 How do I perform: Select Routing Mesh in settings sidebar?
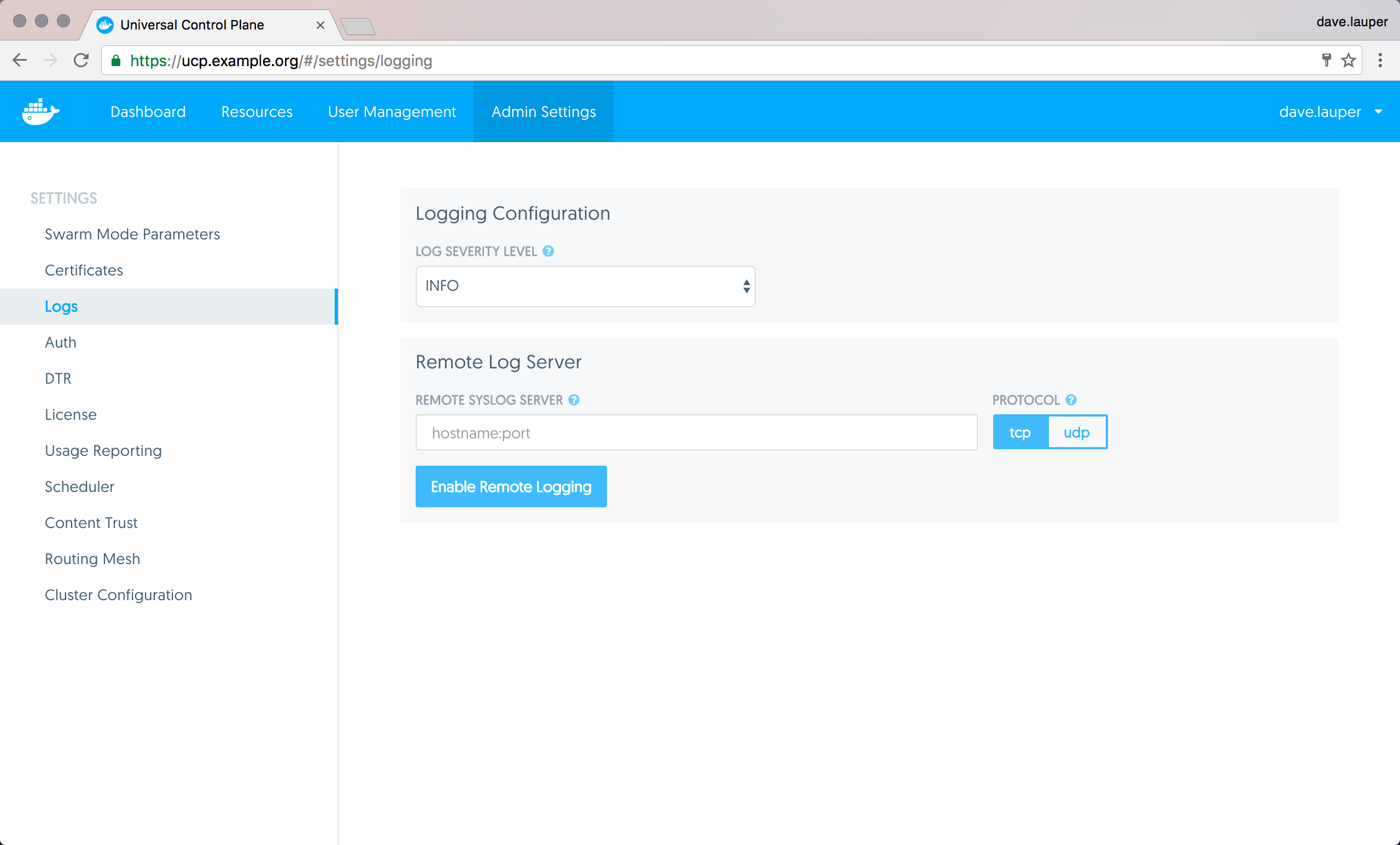[x=92, y=559]
